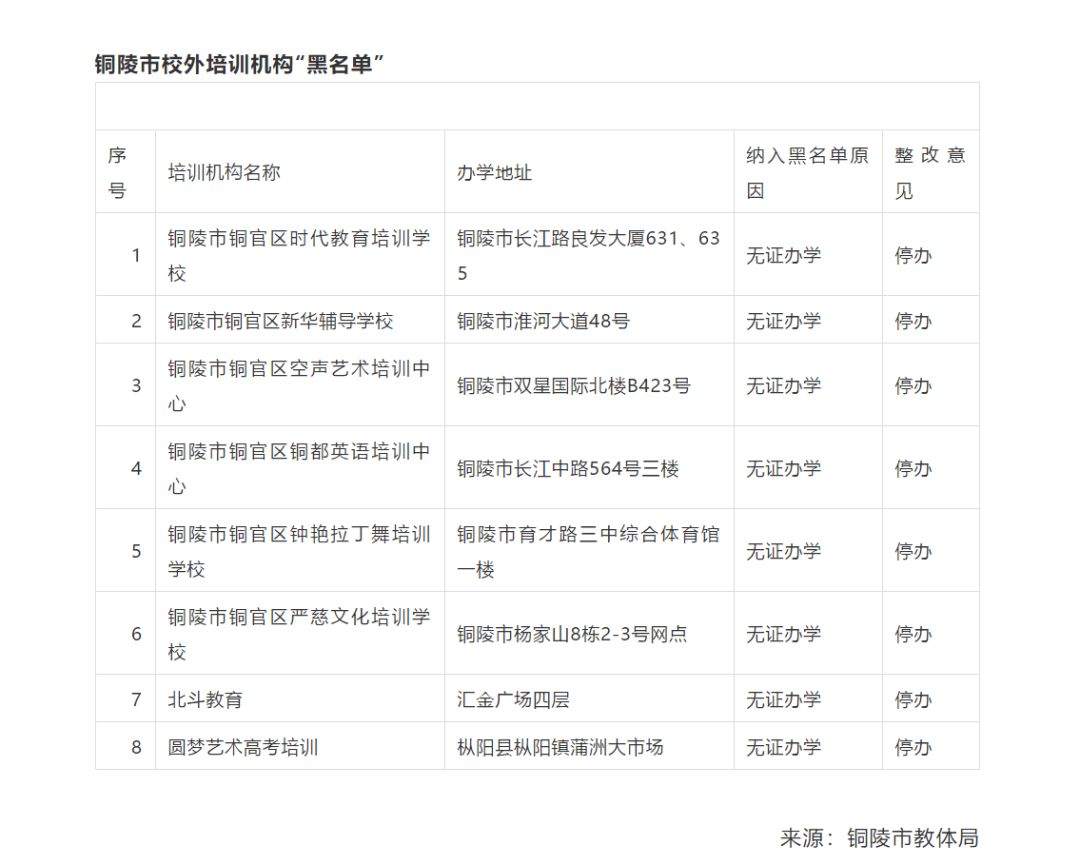Select cell 圆梦艺术高考培训
This screenshot has height=865, width=1080.
[300, 746]
